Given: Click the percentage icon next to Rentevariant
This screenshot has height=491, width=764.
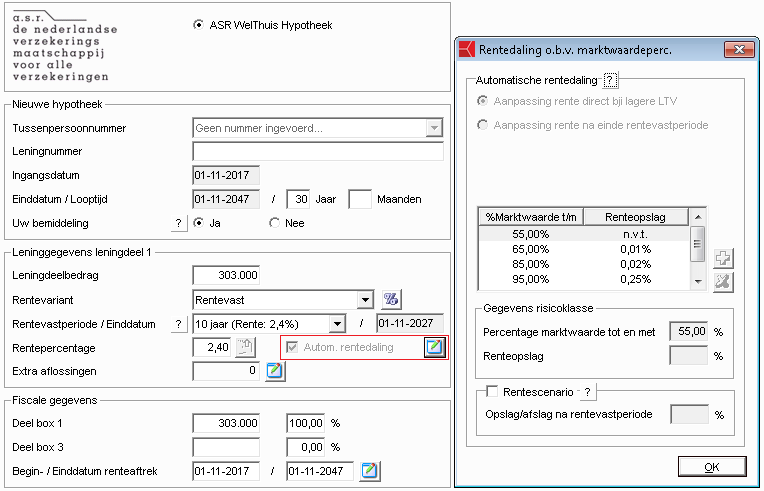Looking at the screenshot, I should pos(391,300).
